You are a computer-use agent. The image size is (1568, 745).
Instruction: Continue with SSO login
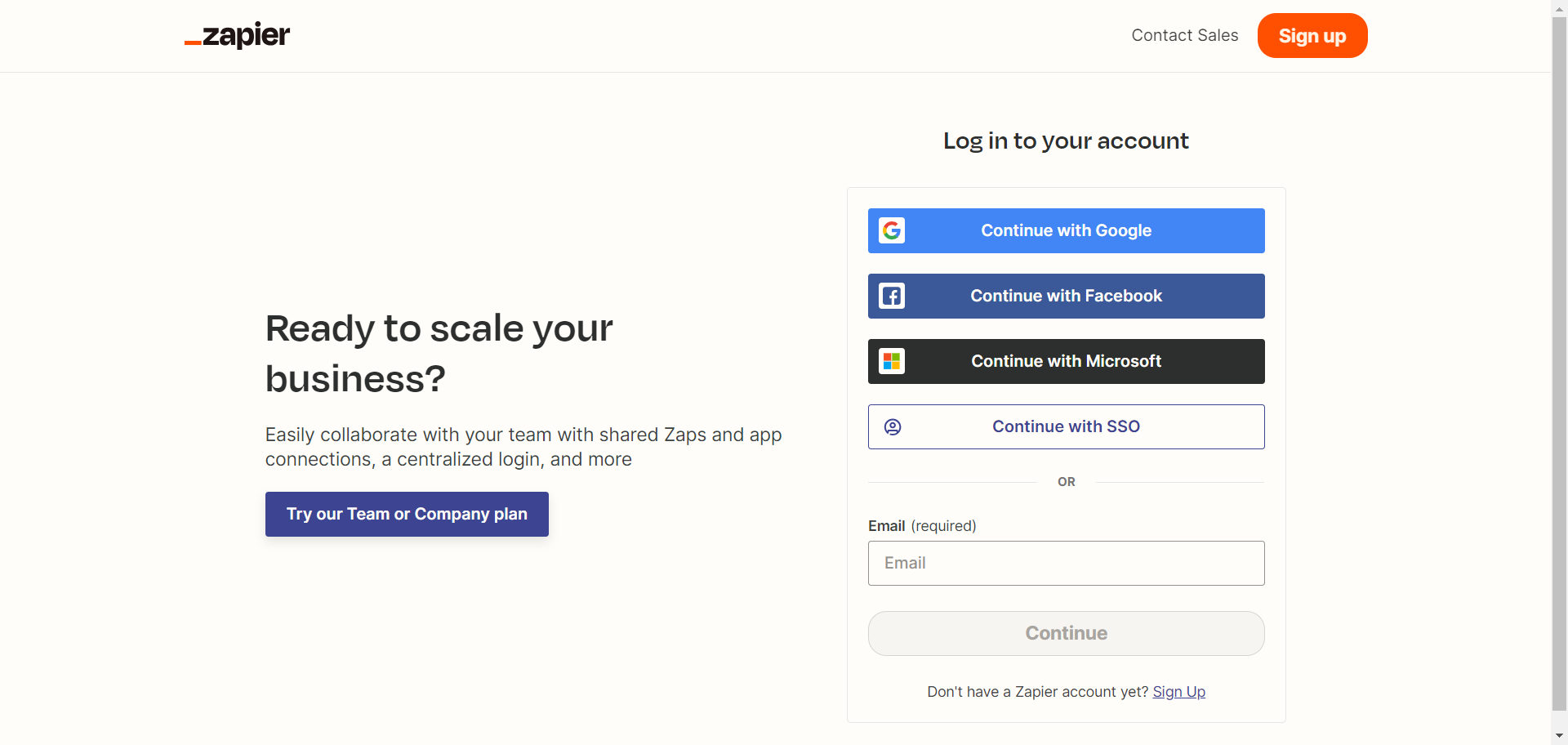(1067, 426)
